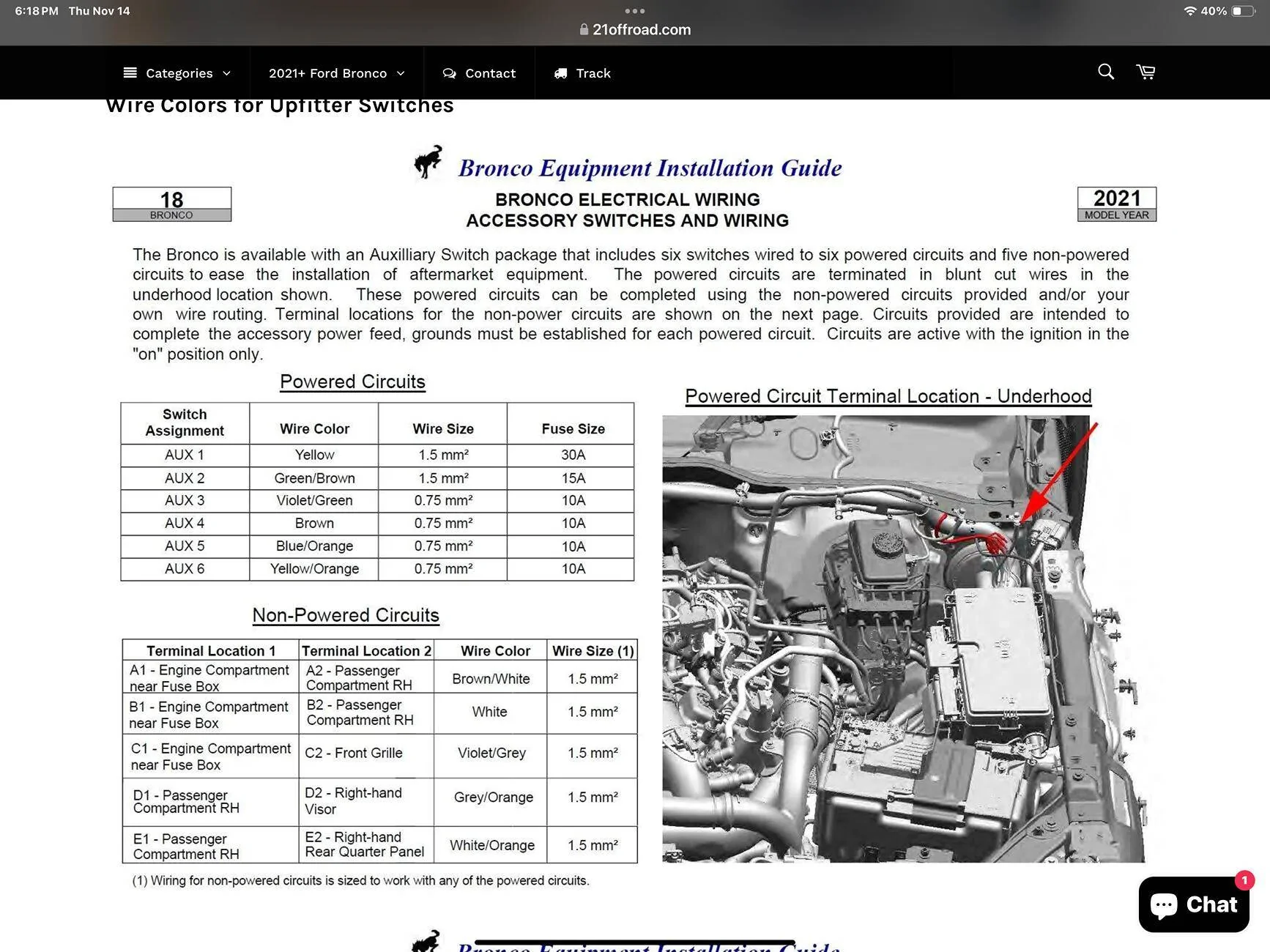The image size is (1270, 952).
Task: Click the Bronco horse logo
Action: pyautogui.click(x=428, y=163)
